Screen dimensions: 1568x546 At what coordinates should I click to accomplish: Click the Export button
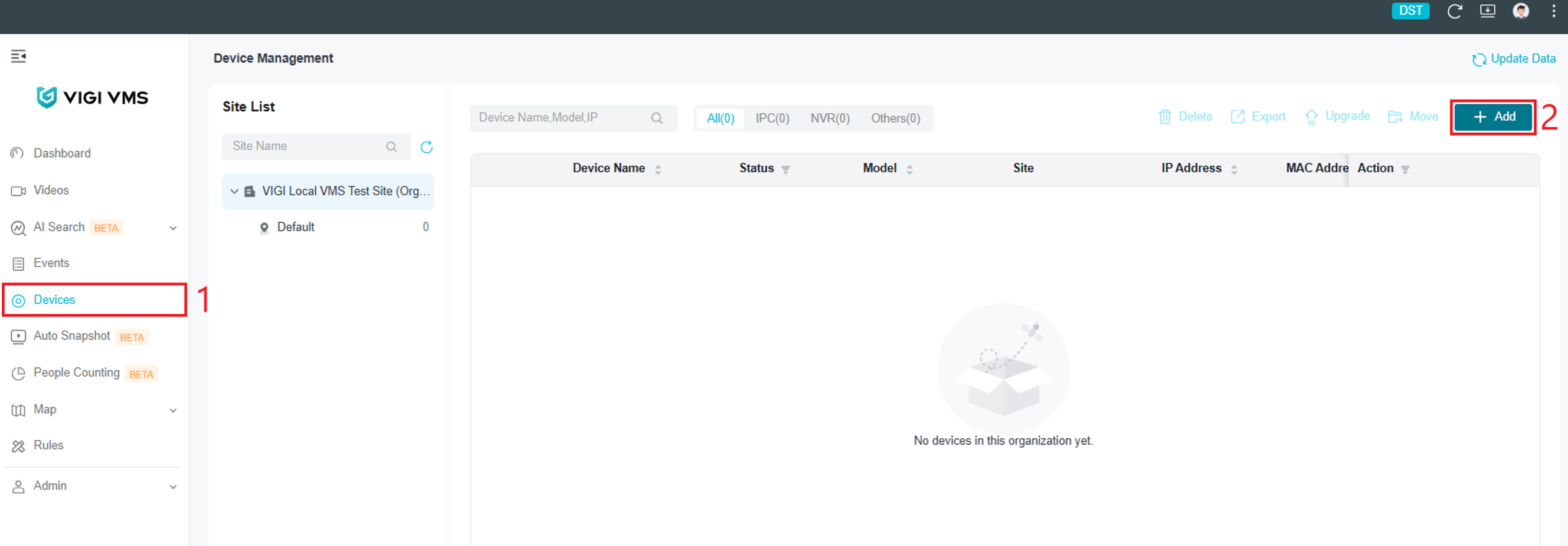(1258, 116)
